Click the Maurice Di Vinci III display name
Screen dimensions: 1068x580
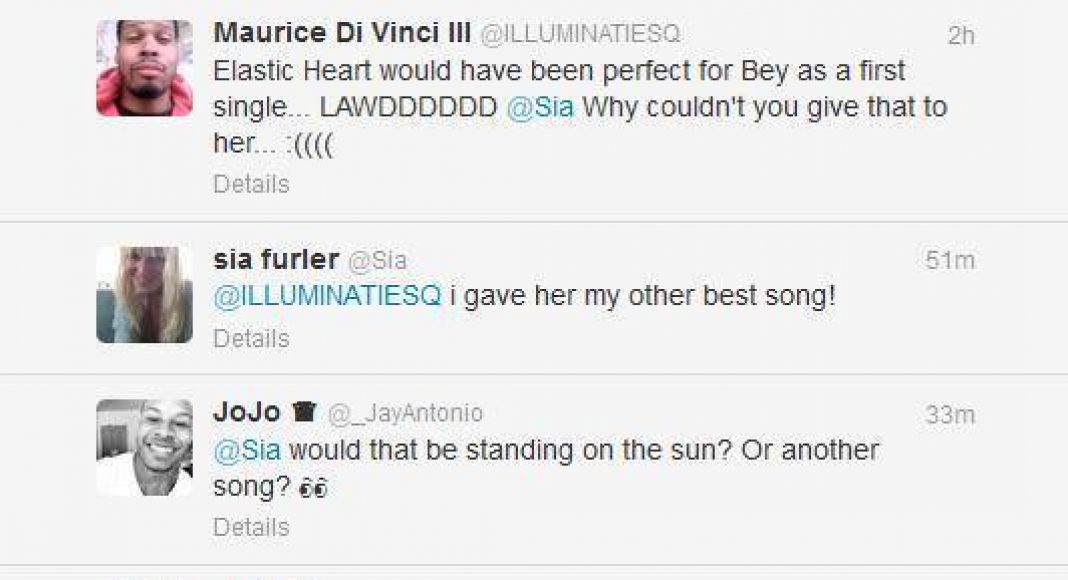[341, 33]
